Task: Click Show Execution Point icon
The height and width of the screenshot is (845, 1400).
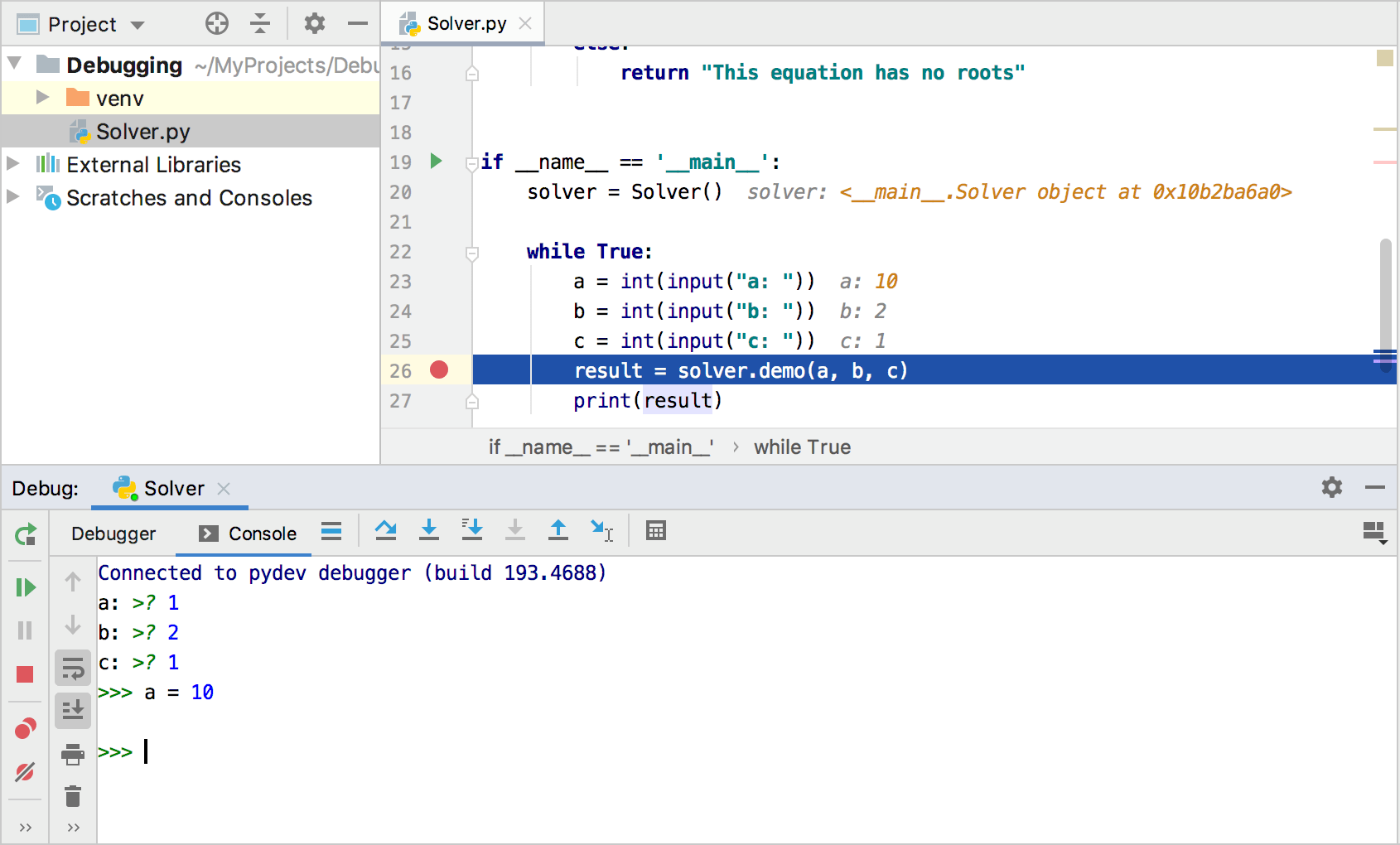Action: (331, 530)
